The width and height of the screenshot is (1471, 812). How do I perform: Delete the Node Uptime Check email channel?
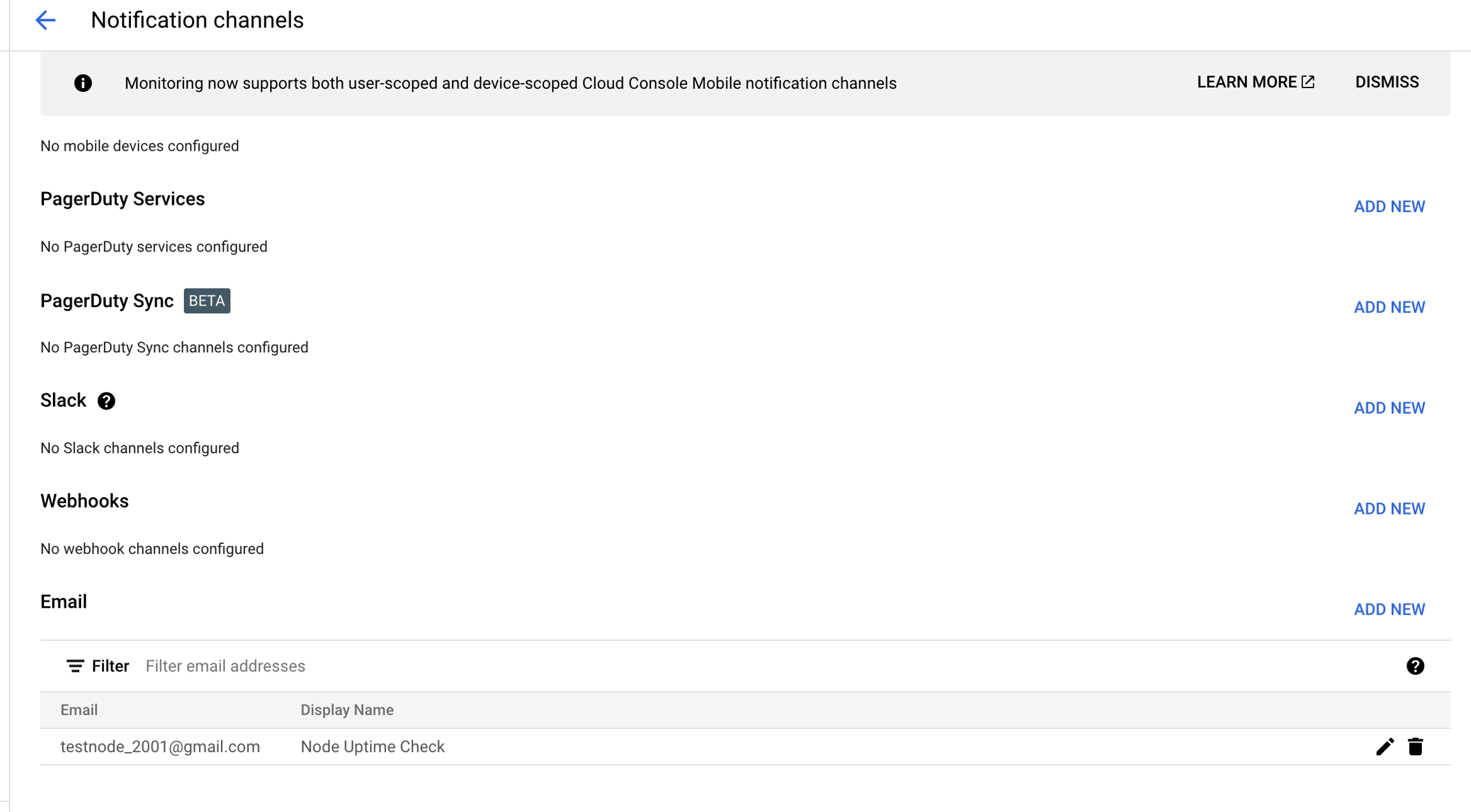[x=1415, y=746]
